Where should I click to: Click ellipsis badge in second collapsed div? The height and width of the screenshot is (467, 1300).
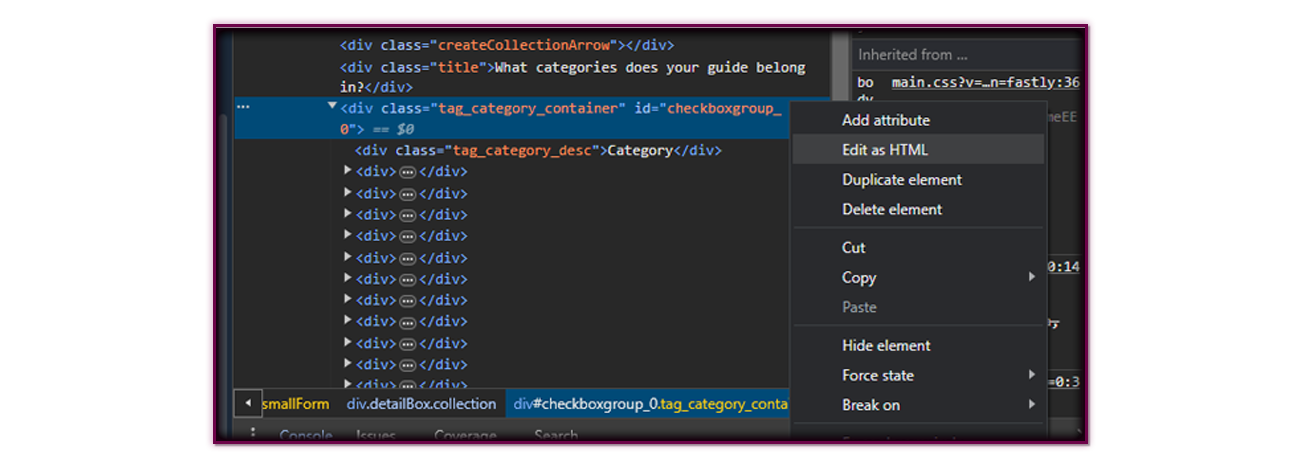407,193
